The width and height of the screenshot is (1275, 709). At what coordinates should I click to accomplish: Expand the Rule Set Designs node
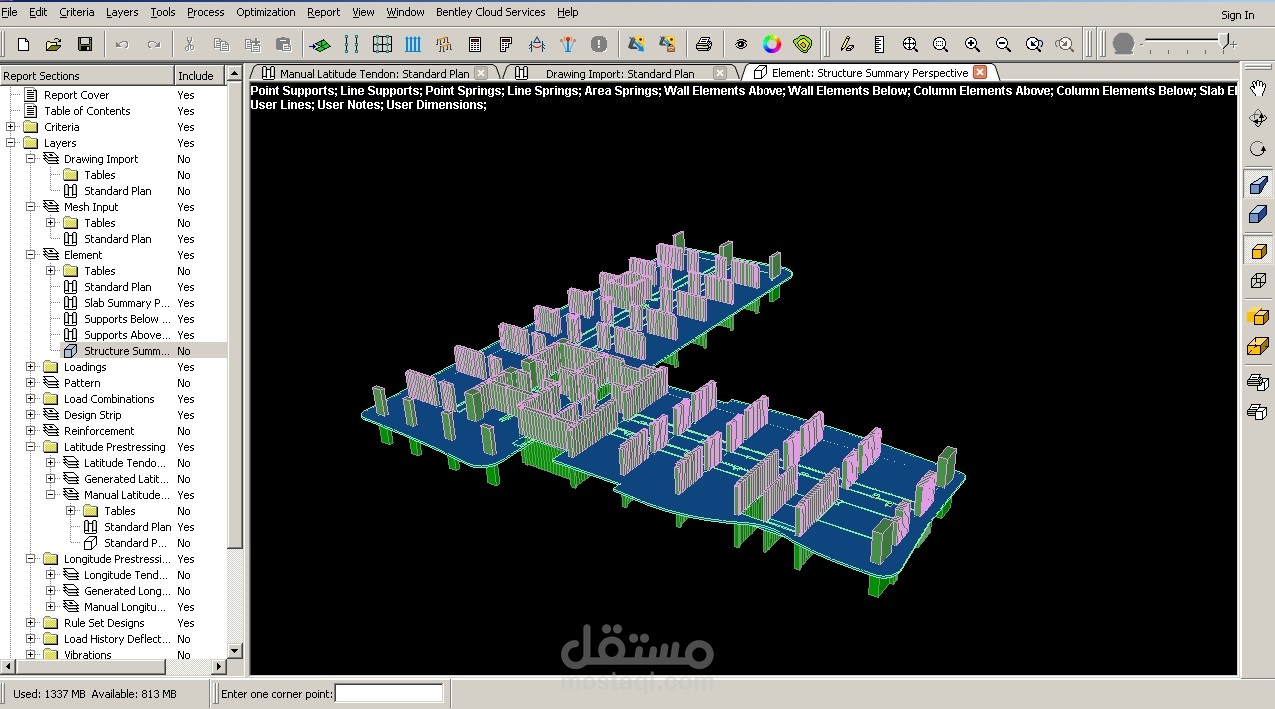click(30, 623)
